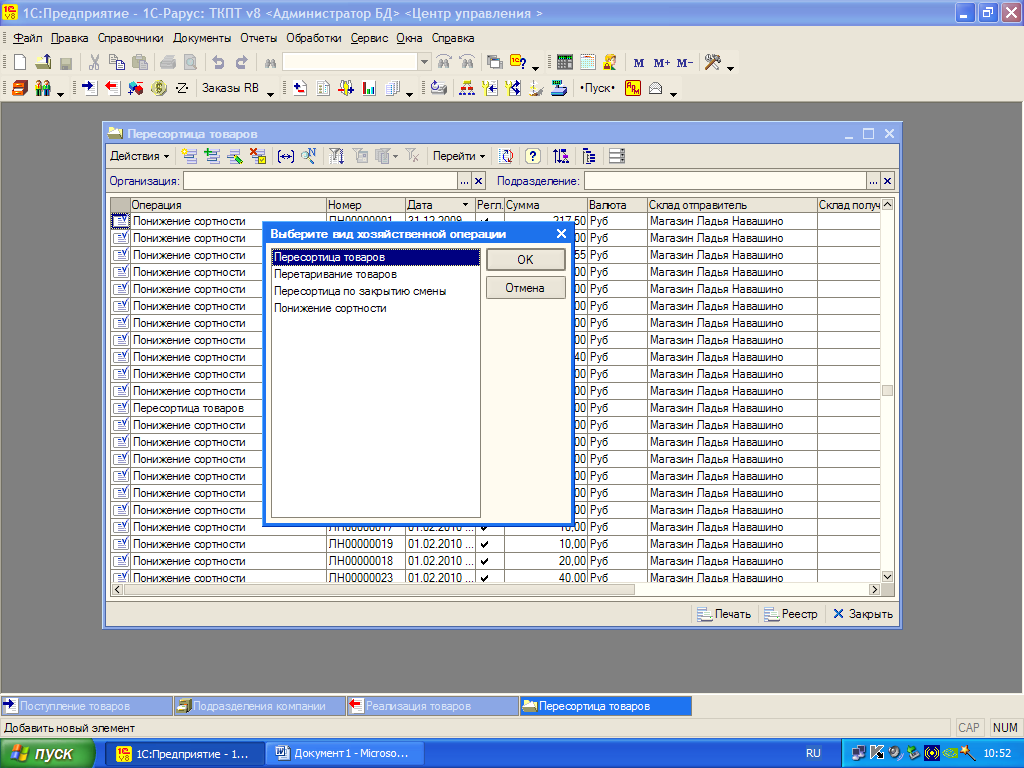Open the calculator icon in main toolbar
Viewport: 1024px width, 768px height.
click(x=564, y=63)
